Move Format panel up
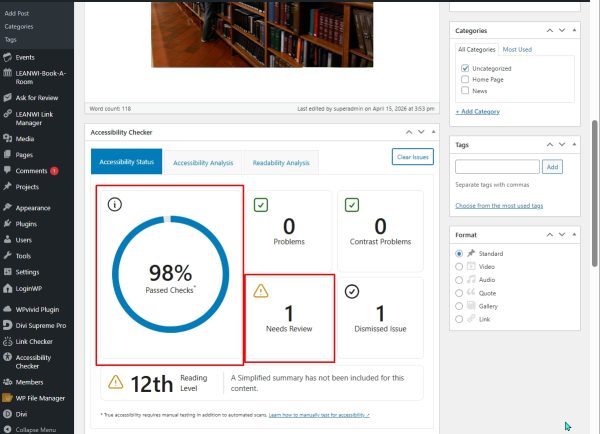Image resolution: width=600 pixels, height=434 pixels. (x=550, y=235)
